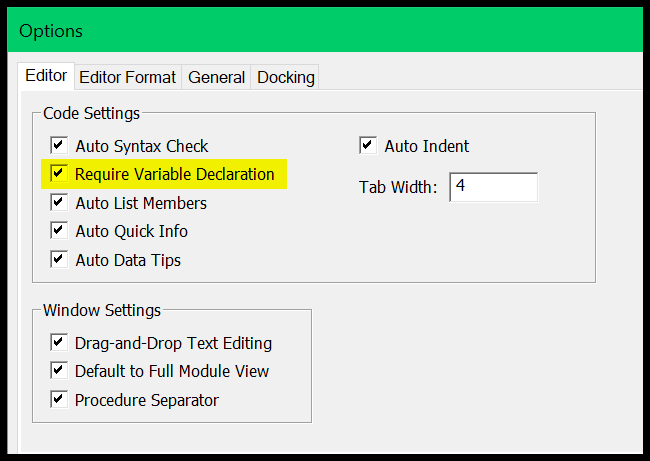Click the Options dialog title bar
This screenshot has height=461, width=650.
coord(325,30)
